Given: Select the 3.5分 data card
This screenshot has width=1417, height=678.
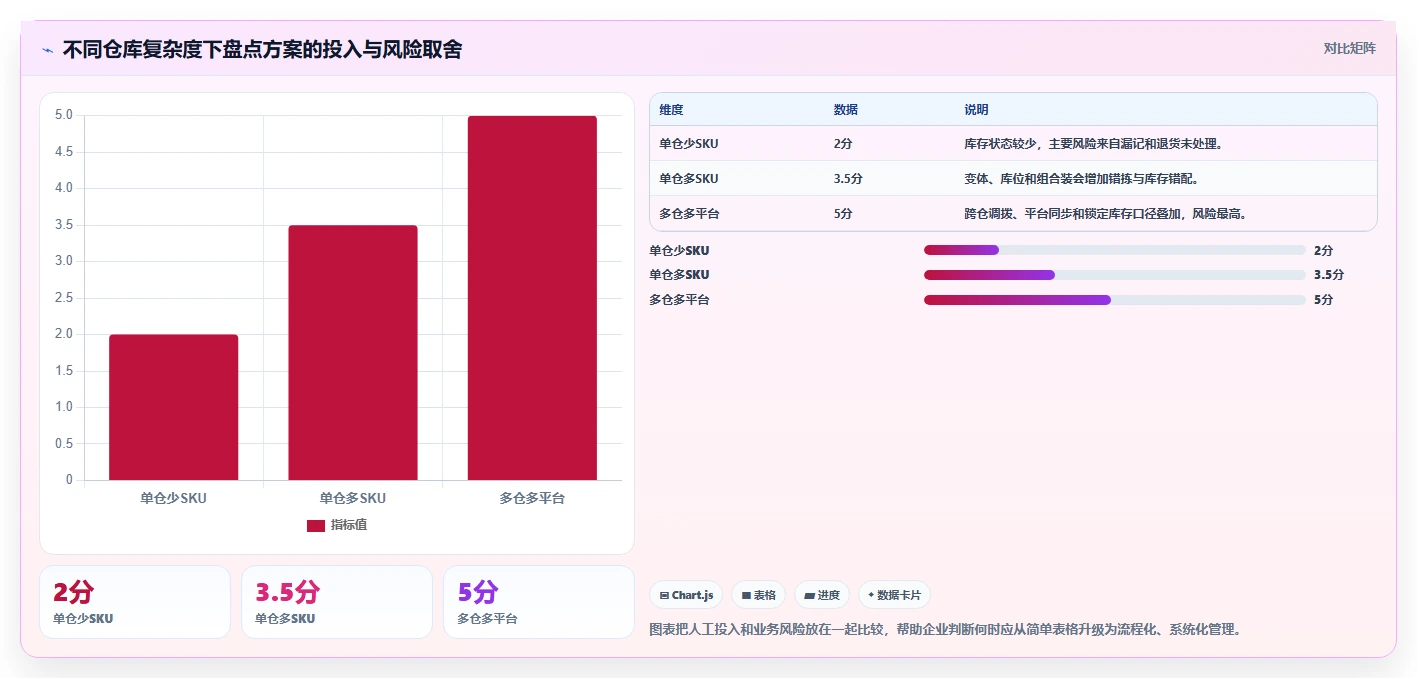Looking at the screenshot, I should tap(337, 602).
